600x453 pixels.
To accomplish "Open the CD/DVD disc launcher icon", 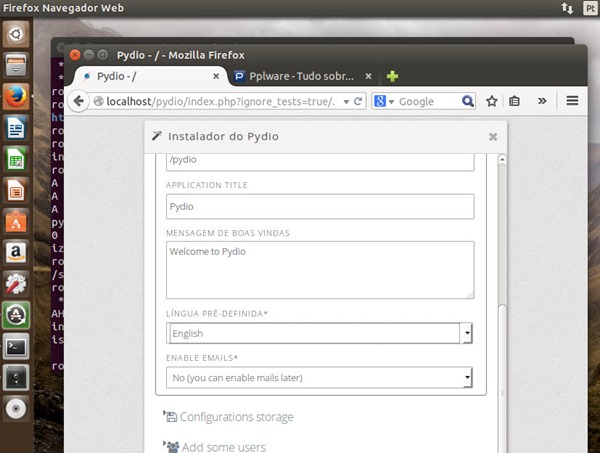I will point(16,409).
